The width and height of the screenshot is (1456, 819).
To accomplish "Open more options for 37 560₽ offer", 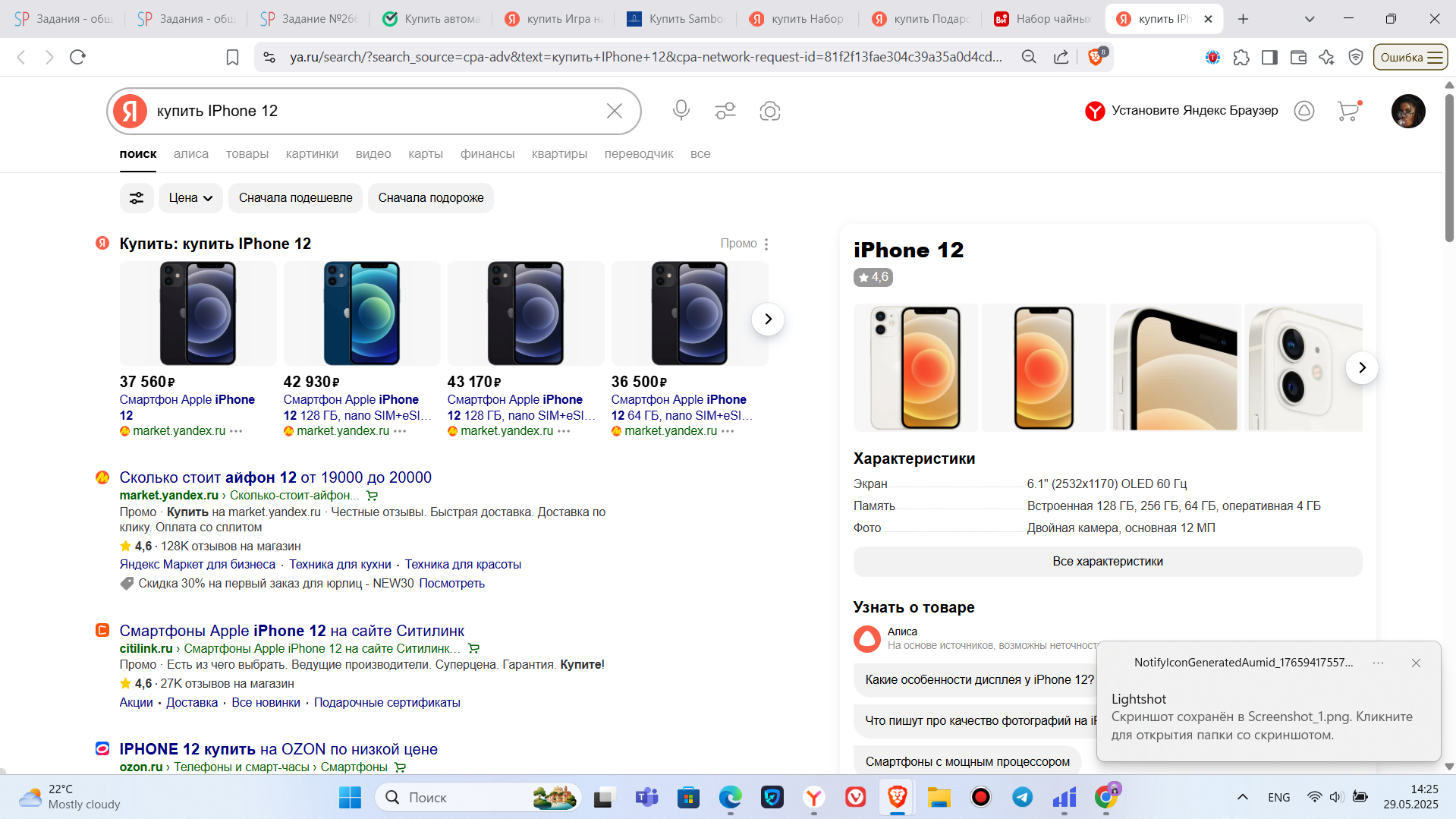I will [x=236, y=431].
